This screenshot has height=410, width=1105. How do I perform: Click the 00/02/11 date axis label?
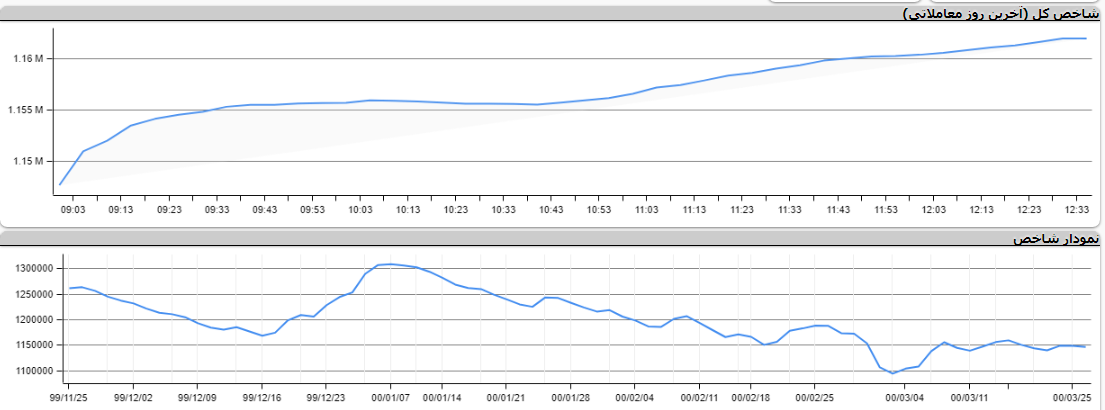[699, 397]
